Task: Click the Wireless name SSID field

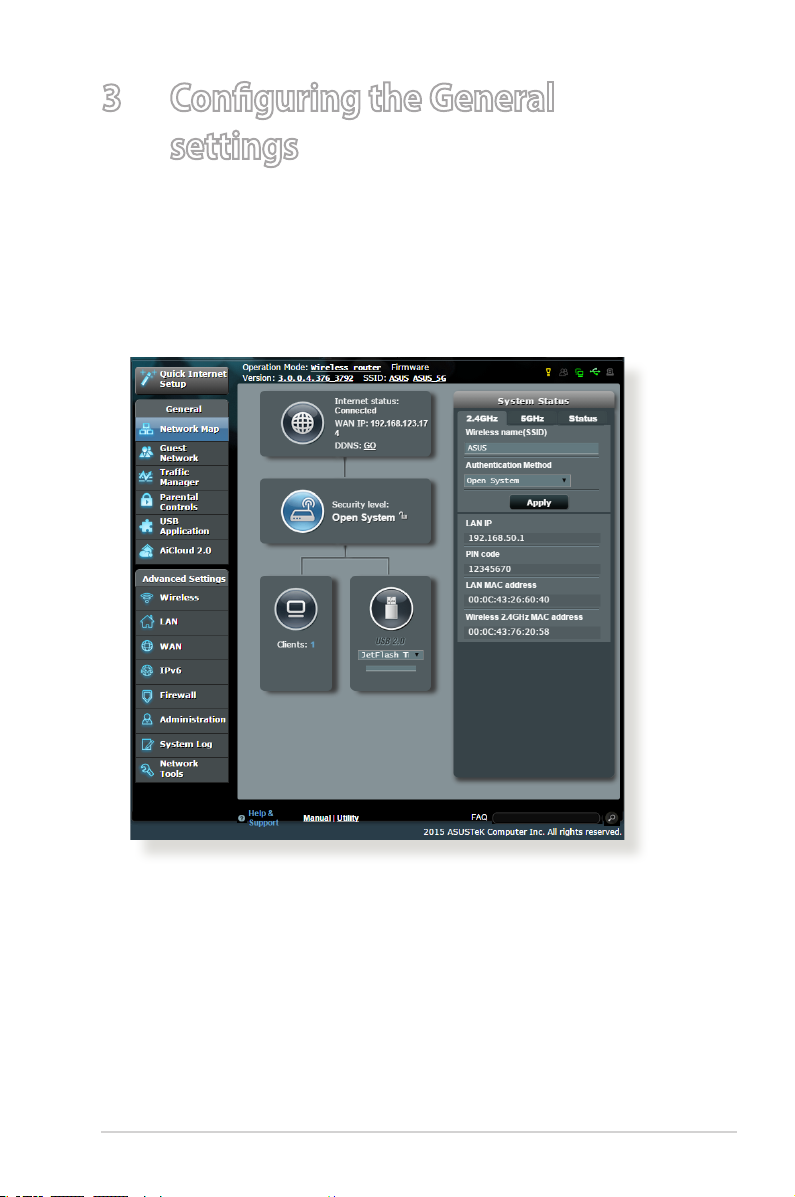Action: click(x=532, y=448)
